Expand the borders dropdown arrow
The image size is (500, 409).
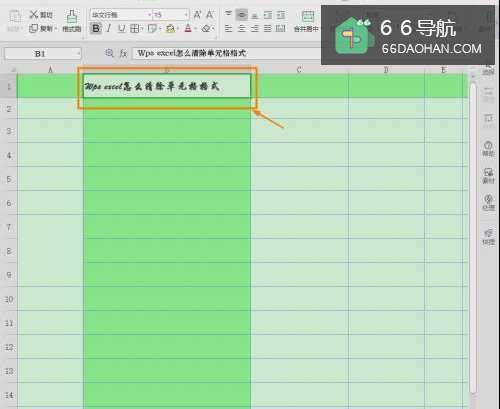pos(141,29)
